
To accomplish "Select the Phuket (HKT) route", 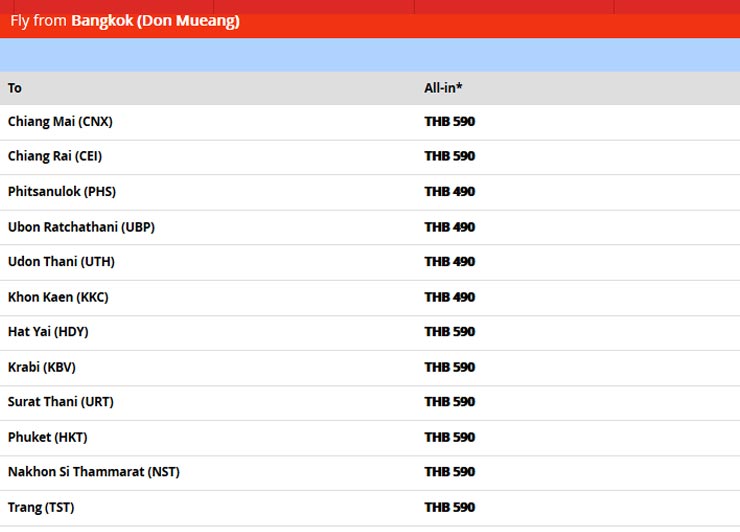I will pyautogui.click(x=45, y=437).
